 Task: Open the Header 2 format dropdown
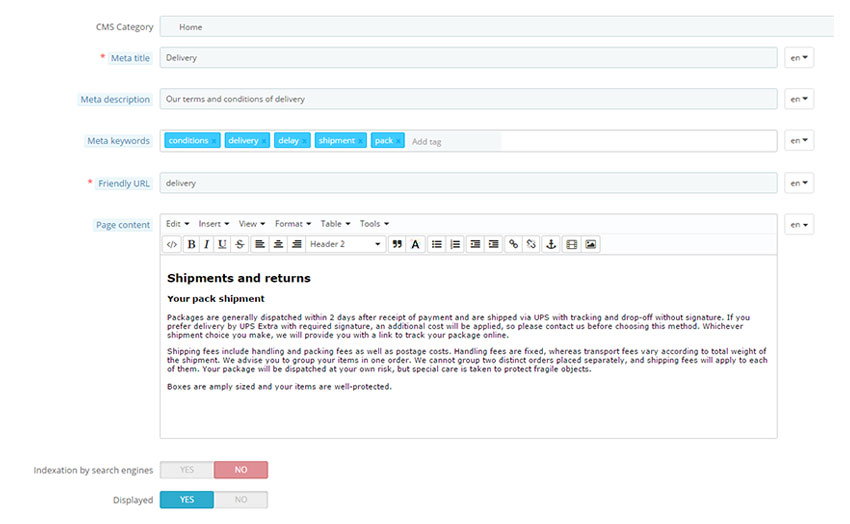(345, 244)
